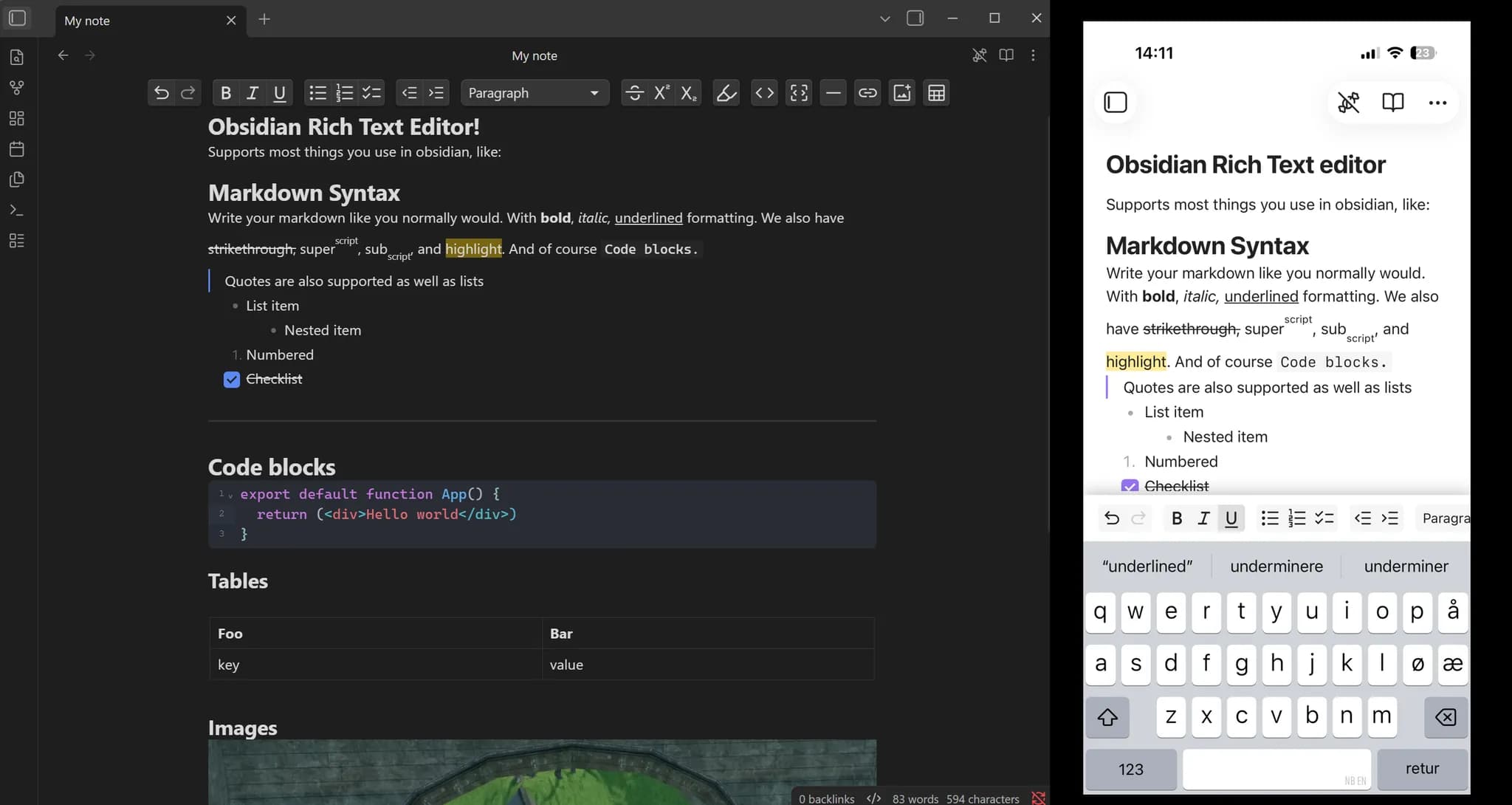Viewport: 1512px width, 805px height.
Task: Insert a horizontal rule from desktop toolbar
Action: 834,93
